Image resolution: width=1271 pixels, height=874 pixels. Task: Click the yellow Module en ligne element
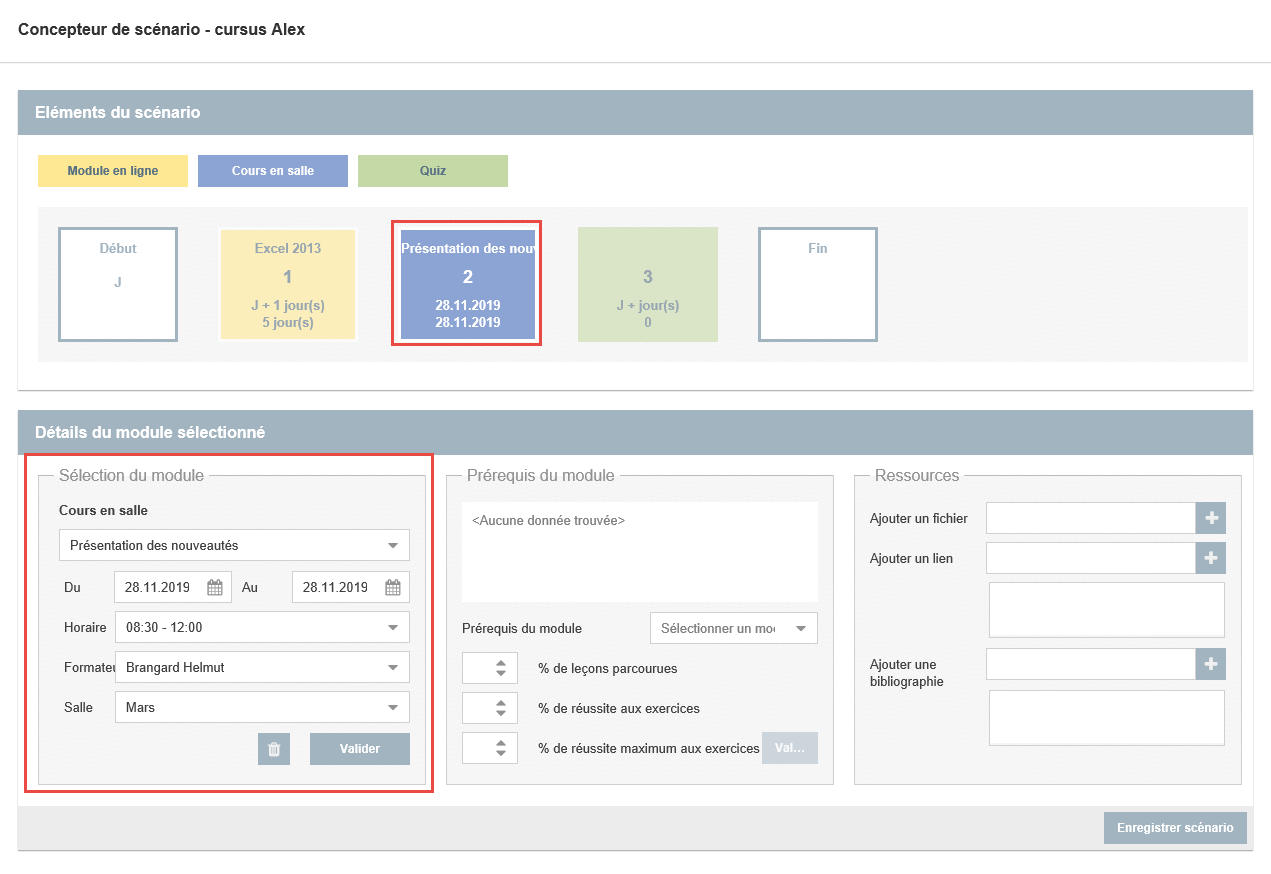[113, 171]
